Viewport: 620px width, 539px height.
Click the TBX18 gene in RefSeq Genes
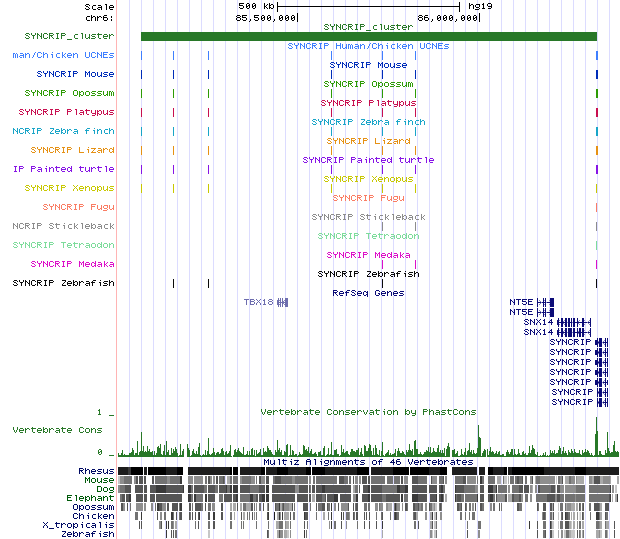pyautogui.click(x=259, y=302)
